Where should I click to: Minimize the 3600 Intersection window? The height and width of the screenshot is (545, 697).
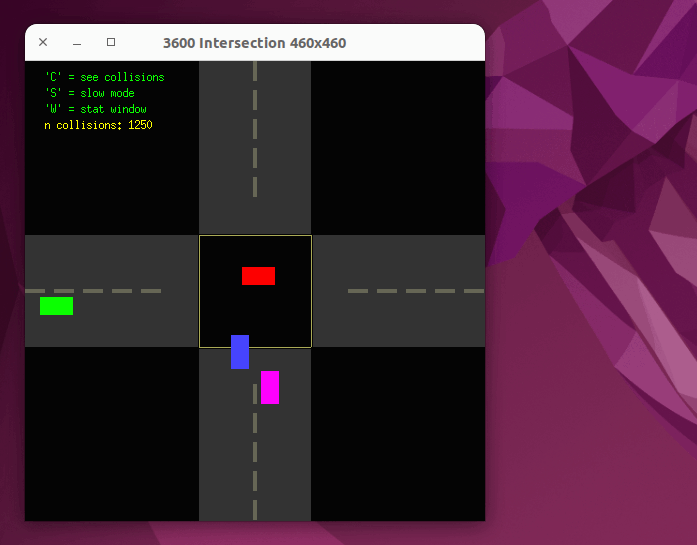(77, 42)
